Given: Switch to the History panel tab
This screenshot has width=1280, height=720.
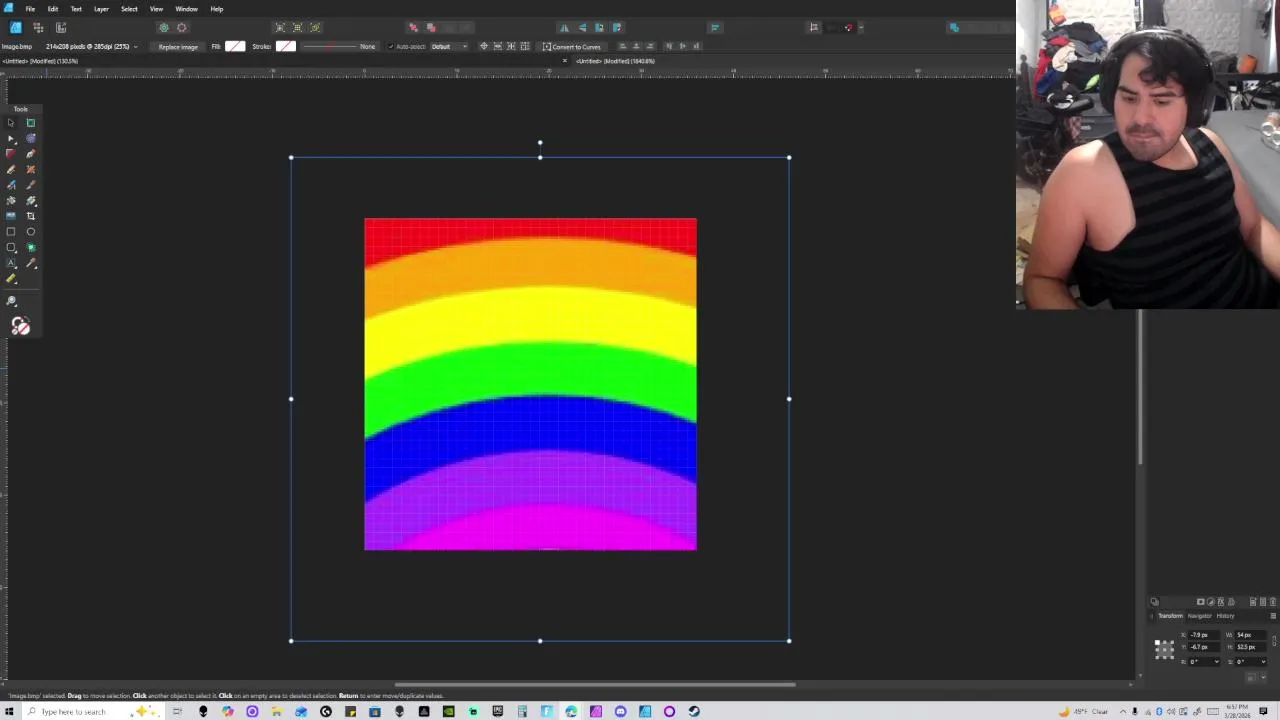Looking at the screenshot, I should coord(1225,616).
